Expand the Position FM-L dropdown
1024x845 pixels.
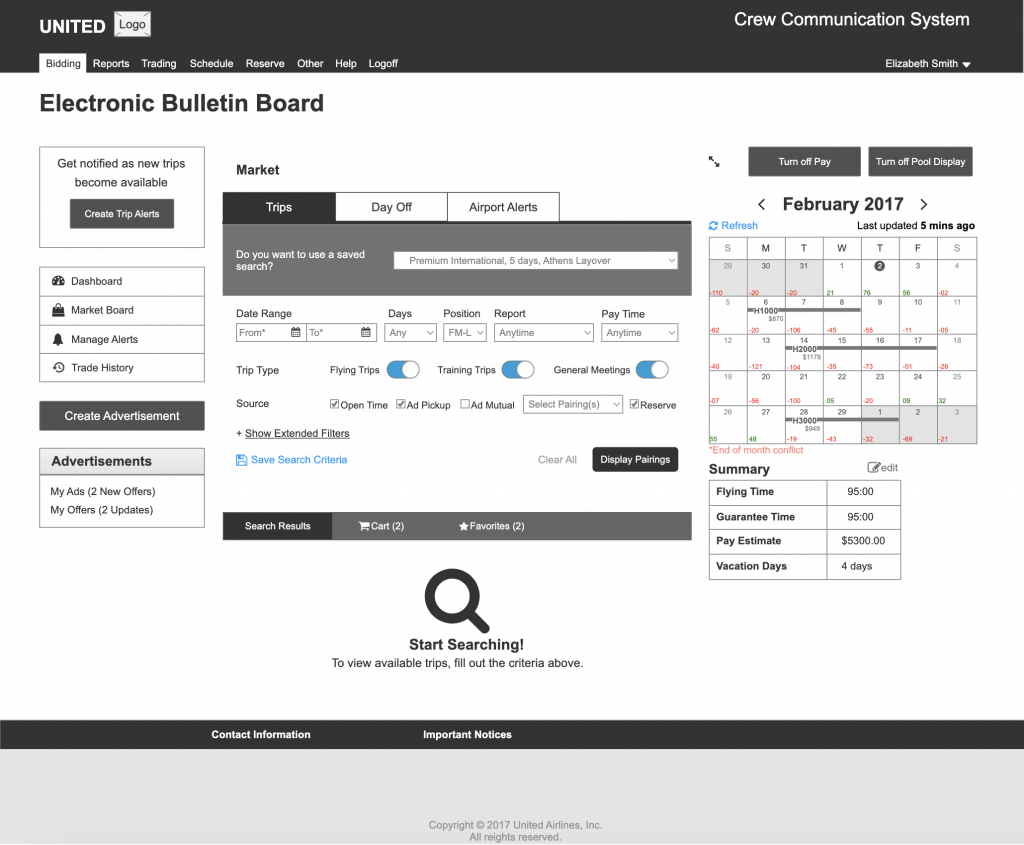[x=465, y=333]
